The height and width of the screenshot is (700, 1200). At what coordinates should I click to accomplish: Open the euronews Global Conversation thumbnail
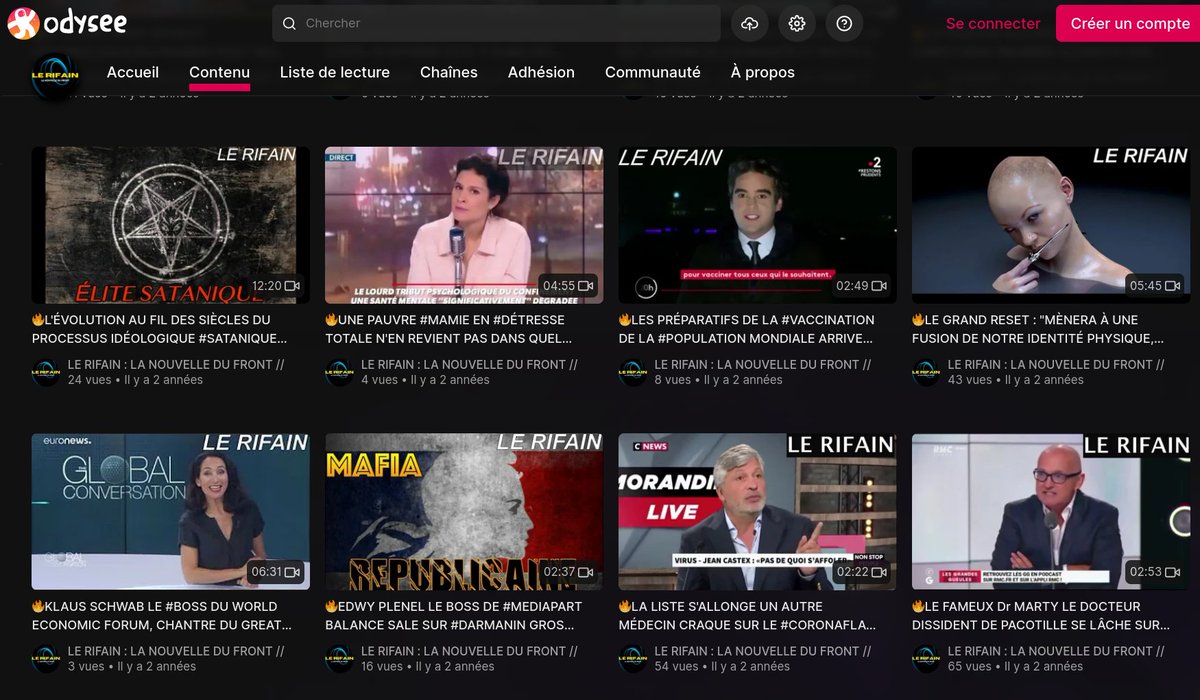[171, 511]
